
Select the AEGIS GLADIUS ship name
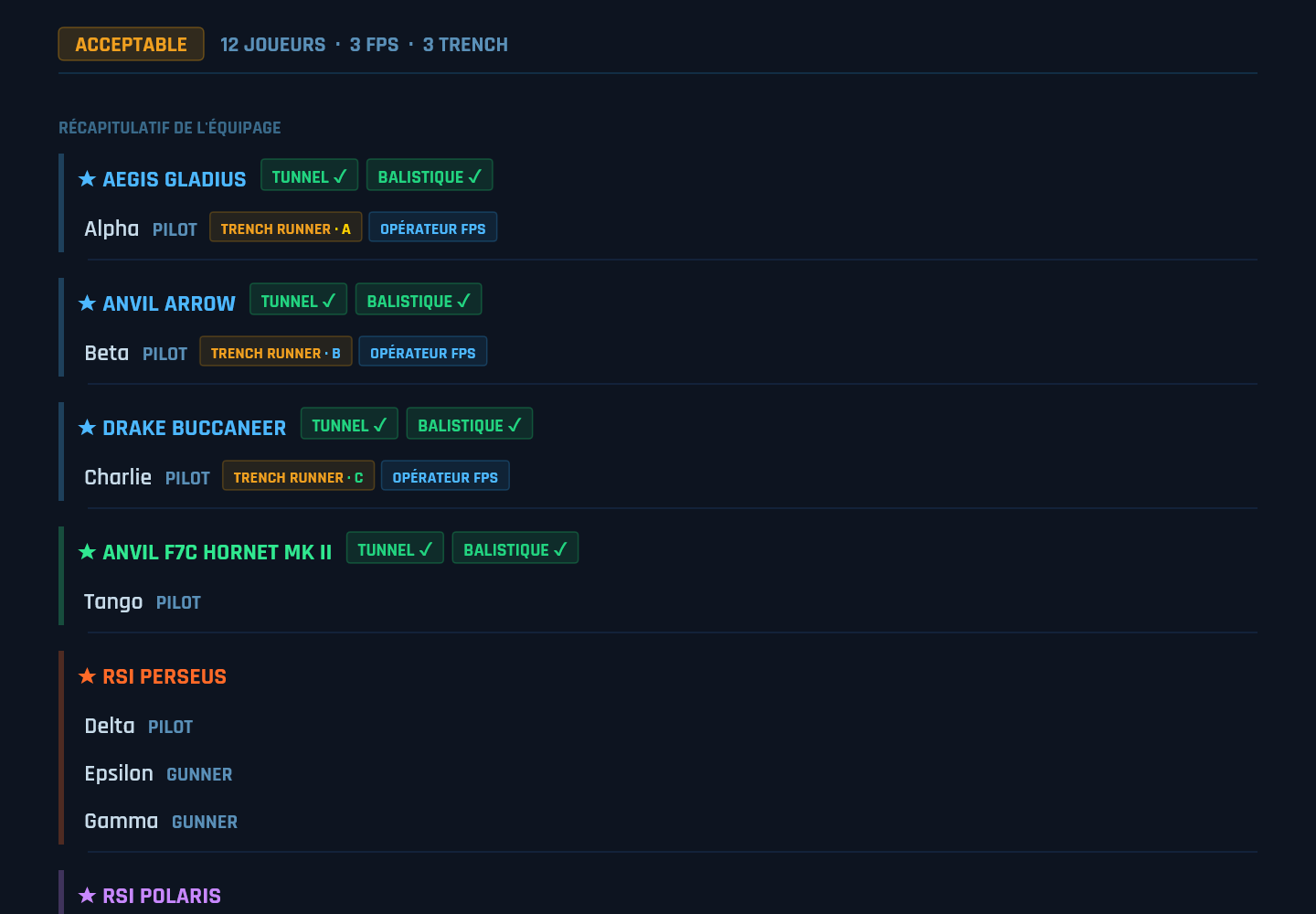175,179
